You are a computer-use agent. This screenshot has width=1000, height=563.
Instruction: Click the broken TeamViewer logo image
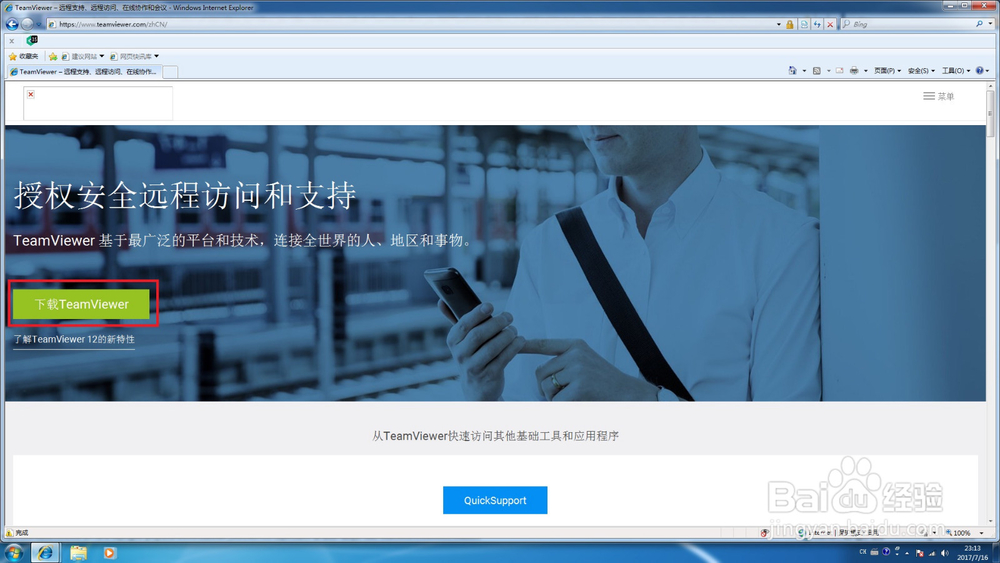98,103
